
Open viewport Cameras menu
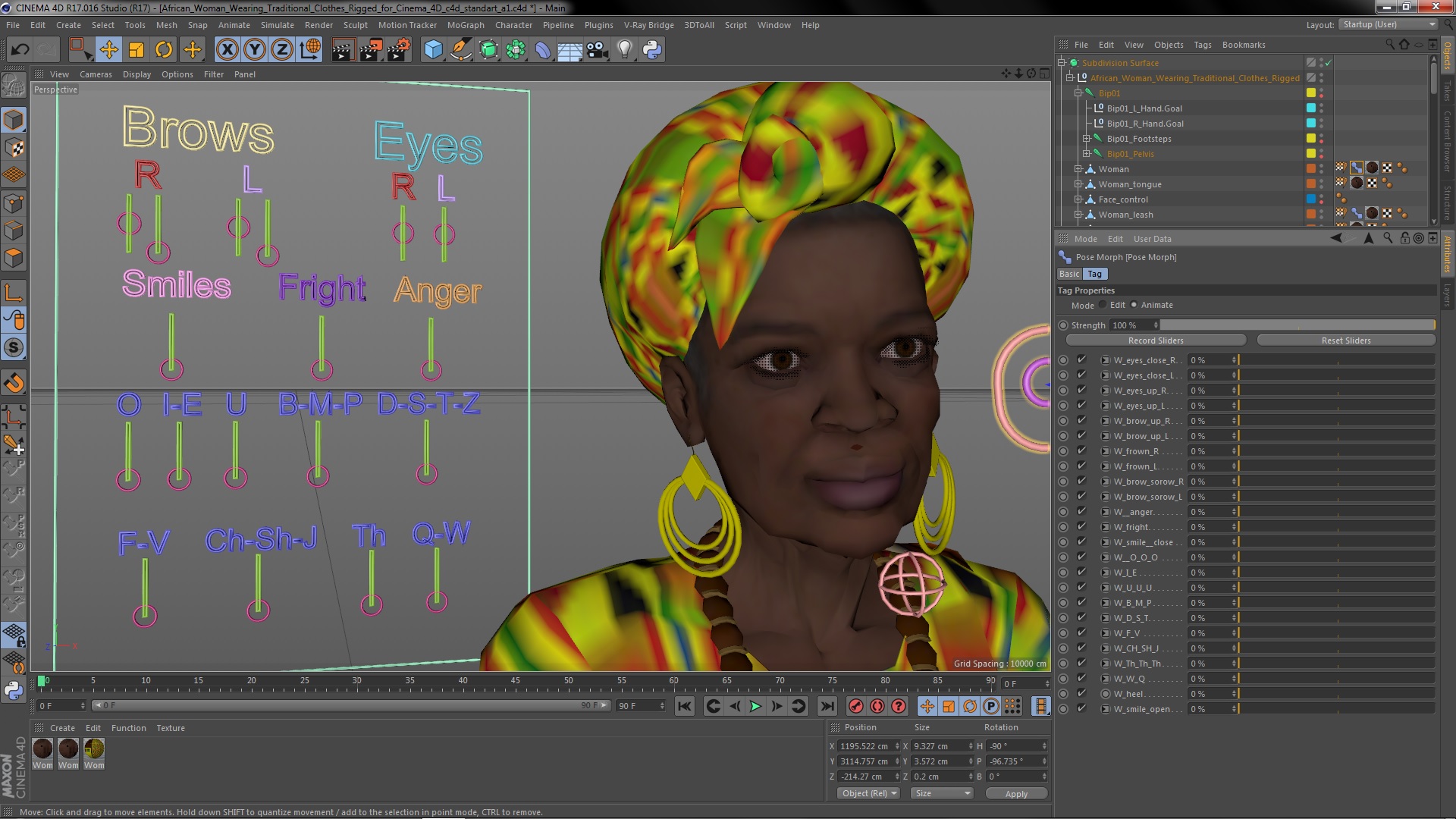[96, 74]
